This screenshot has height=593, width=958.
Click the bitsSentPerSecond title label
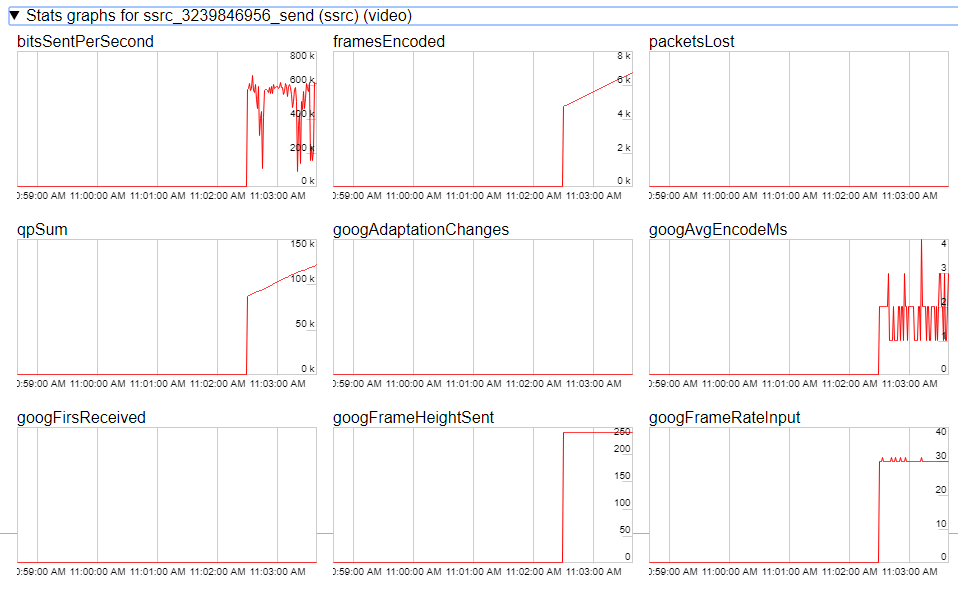(x=86, y=42)
